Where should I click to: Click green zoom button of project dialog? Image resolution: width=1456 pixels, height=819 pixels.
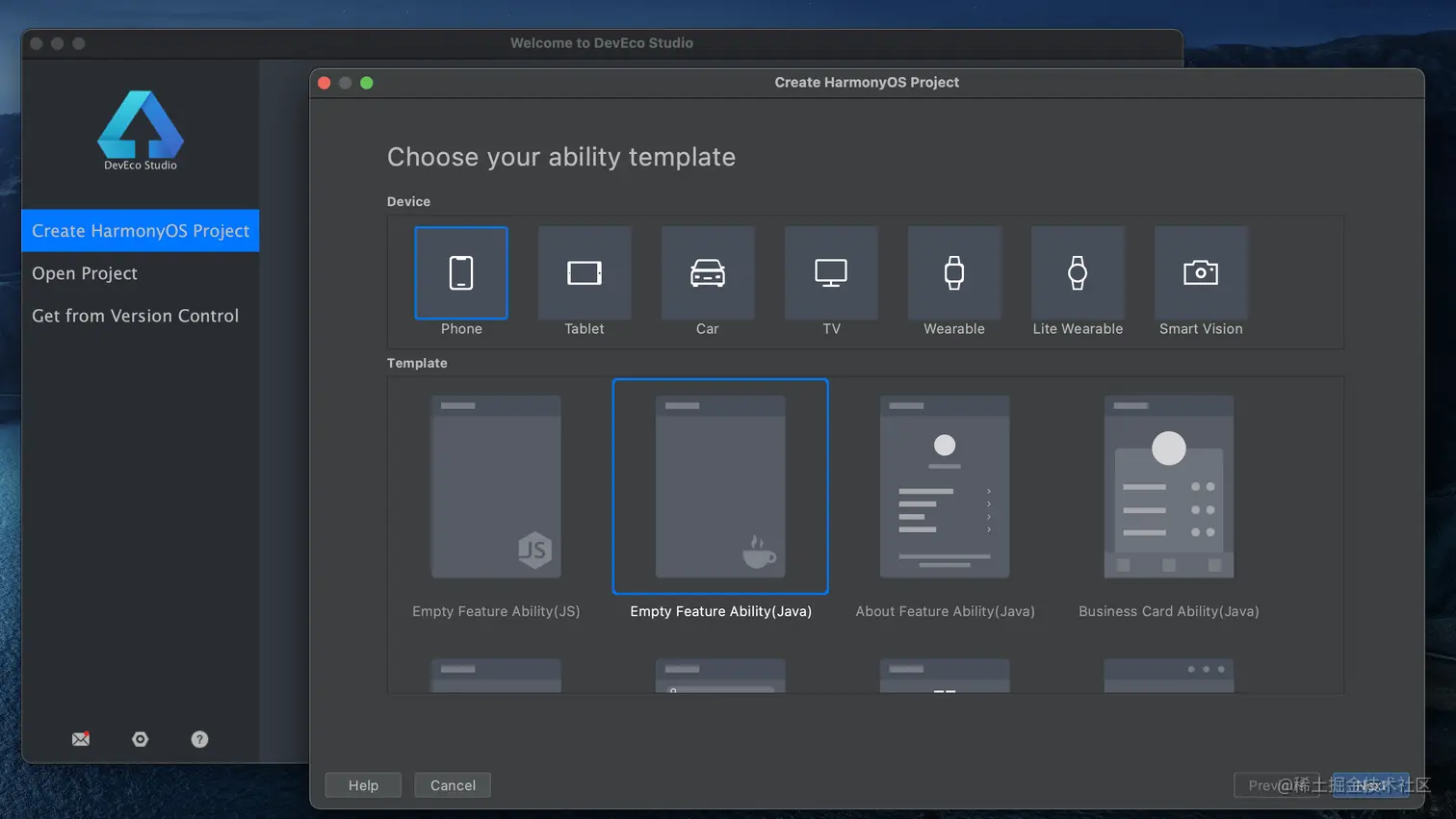point(367,83)
